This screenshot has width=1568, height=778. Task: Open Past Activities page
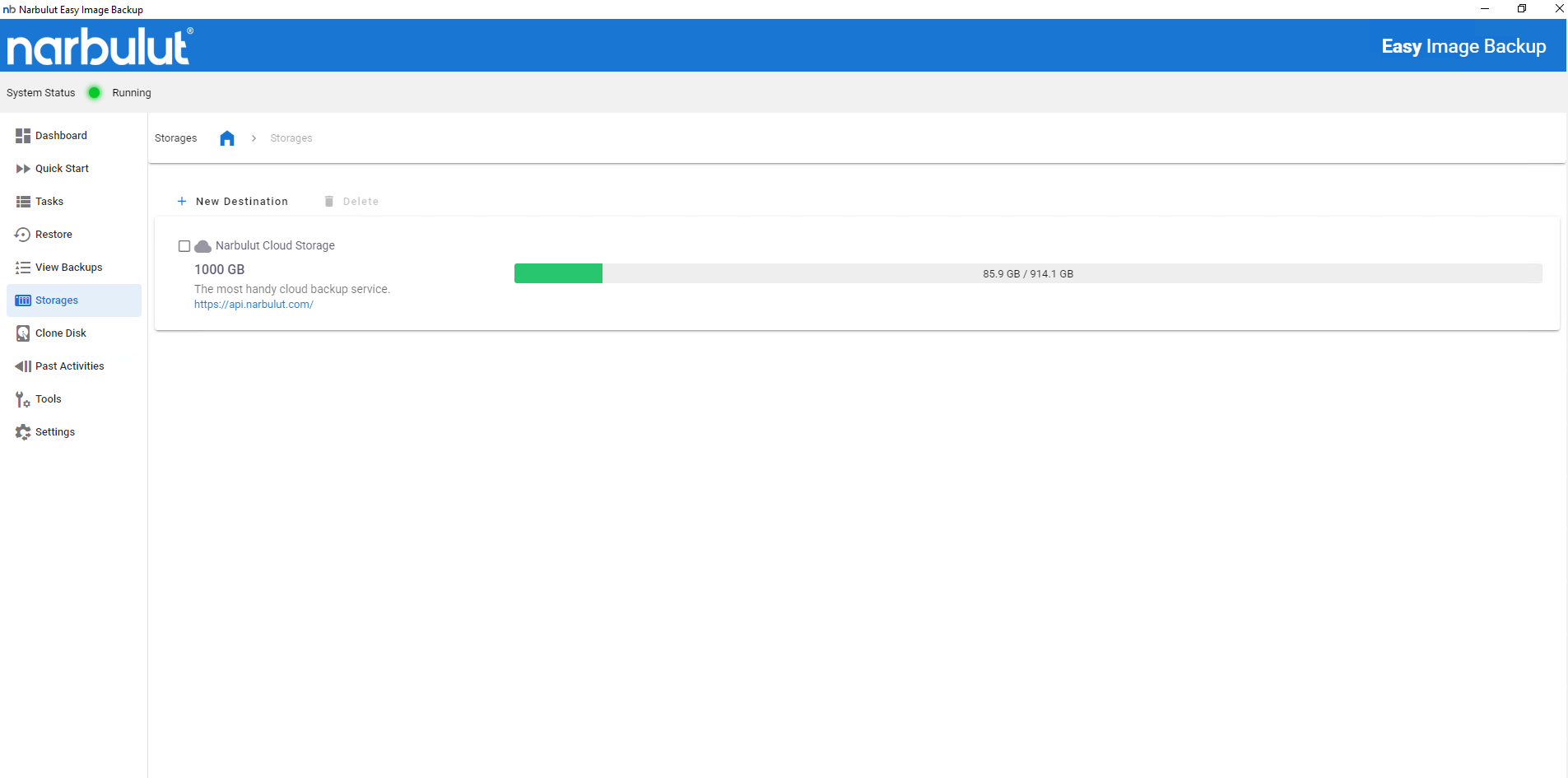tap(69, 366)
